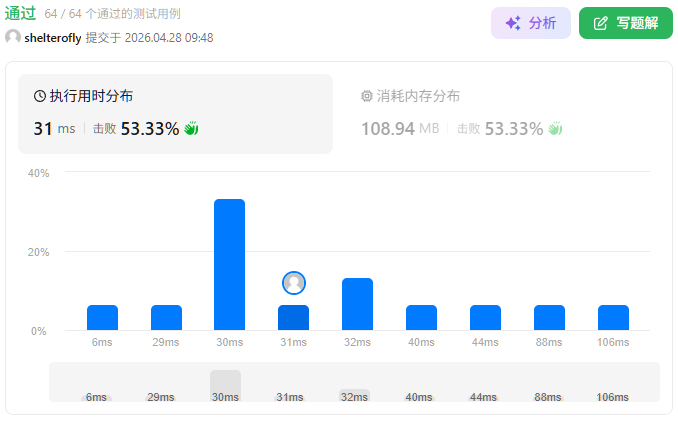Select the tallest 30ms bar in chart
Viewport: 678px width, 423px height.
click(229, 265)
